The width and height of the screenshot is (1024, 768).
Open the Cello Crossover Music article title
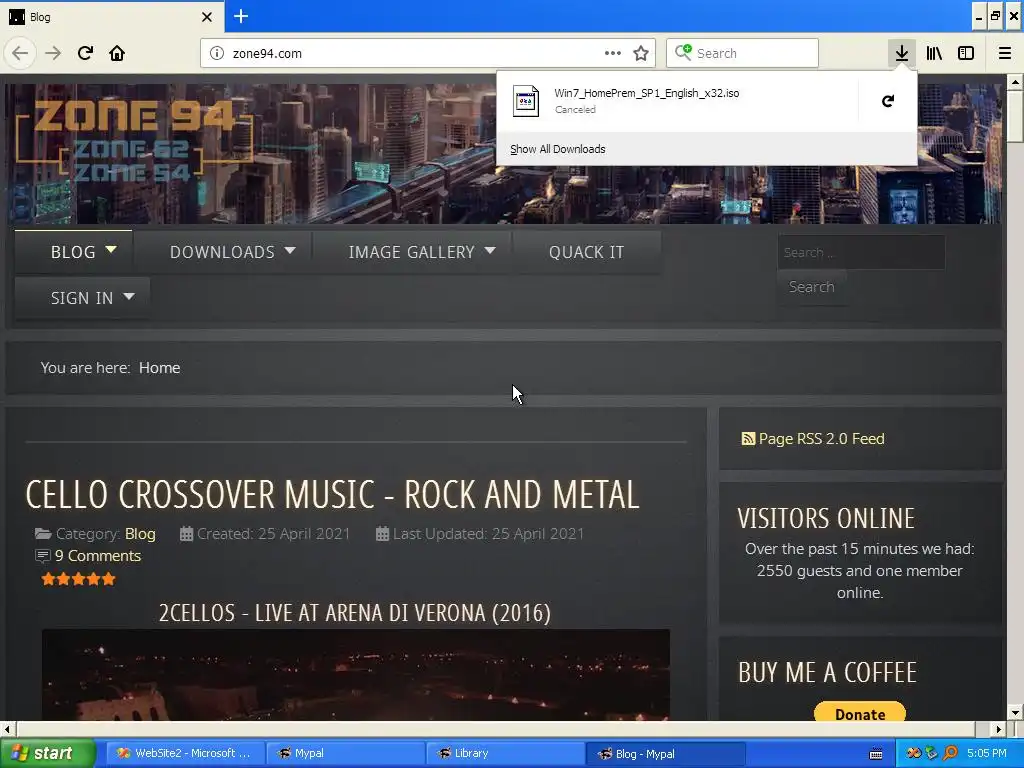[332, 494]
